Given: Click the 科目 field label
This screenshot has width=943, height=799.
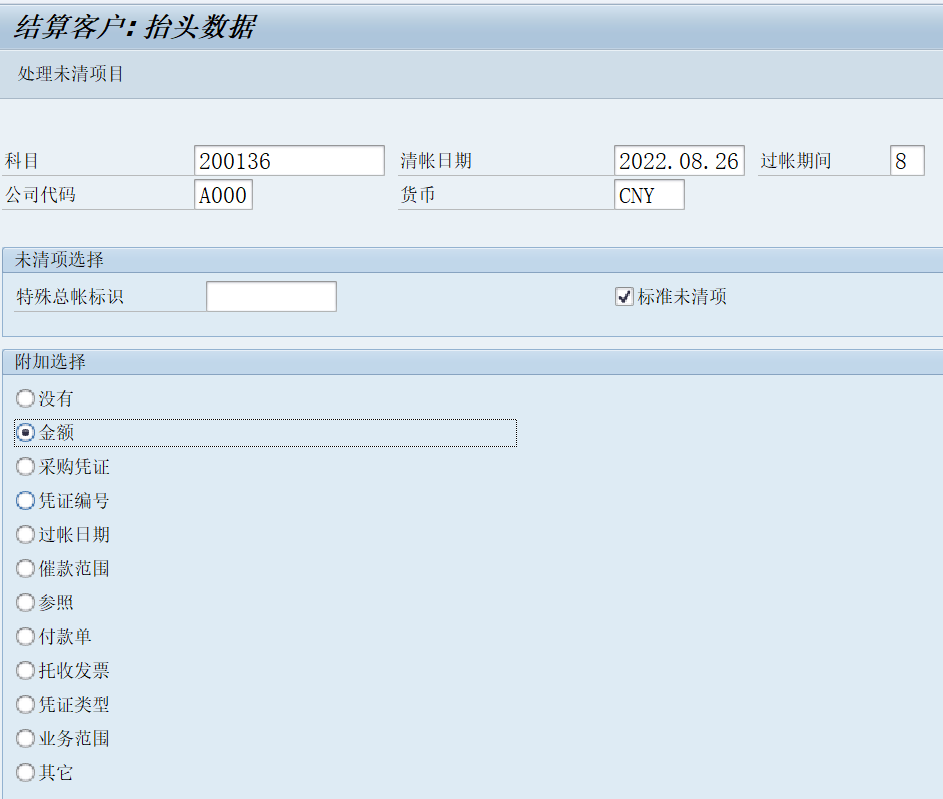Looking at the screenshot, I should point(22,161).
